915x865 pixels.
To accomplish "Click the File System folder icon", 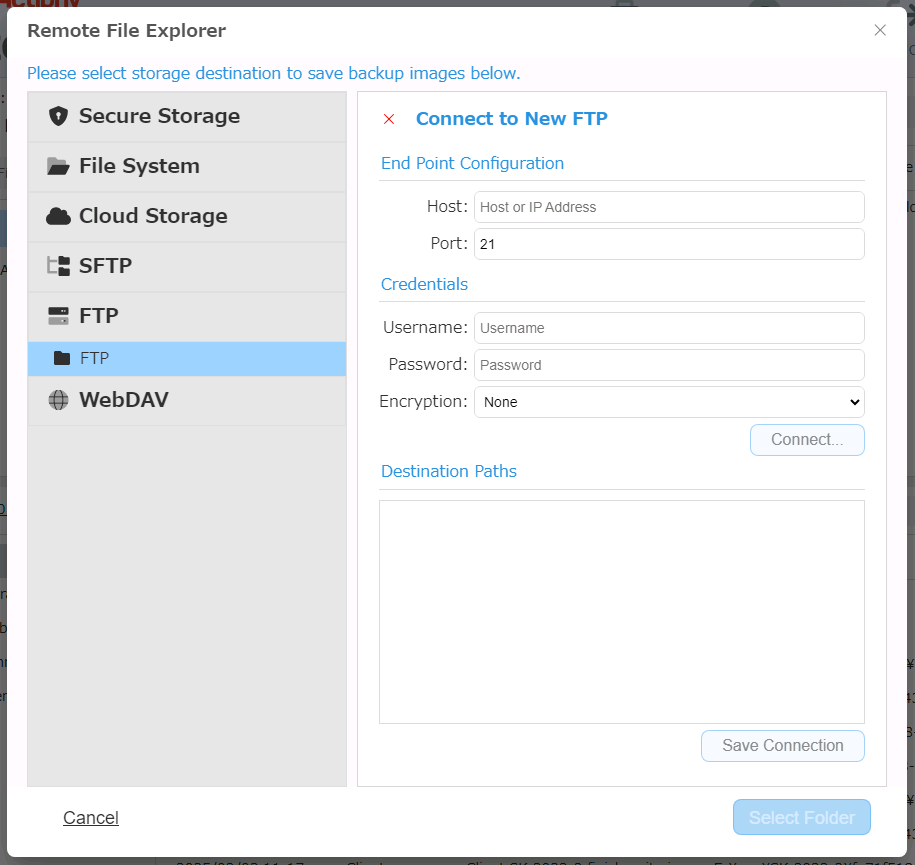I will [58, 166].
